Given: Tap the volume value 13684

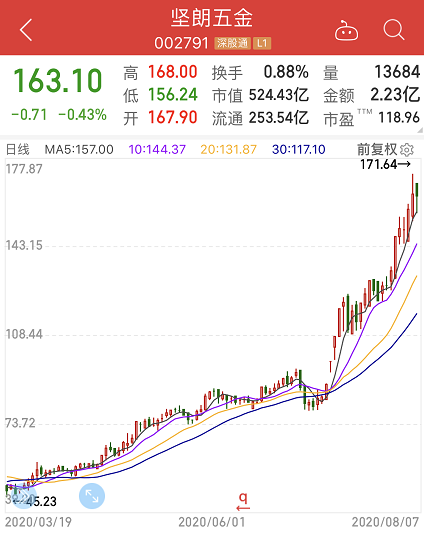Looking at the screenshot, I should (397, 72).
